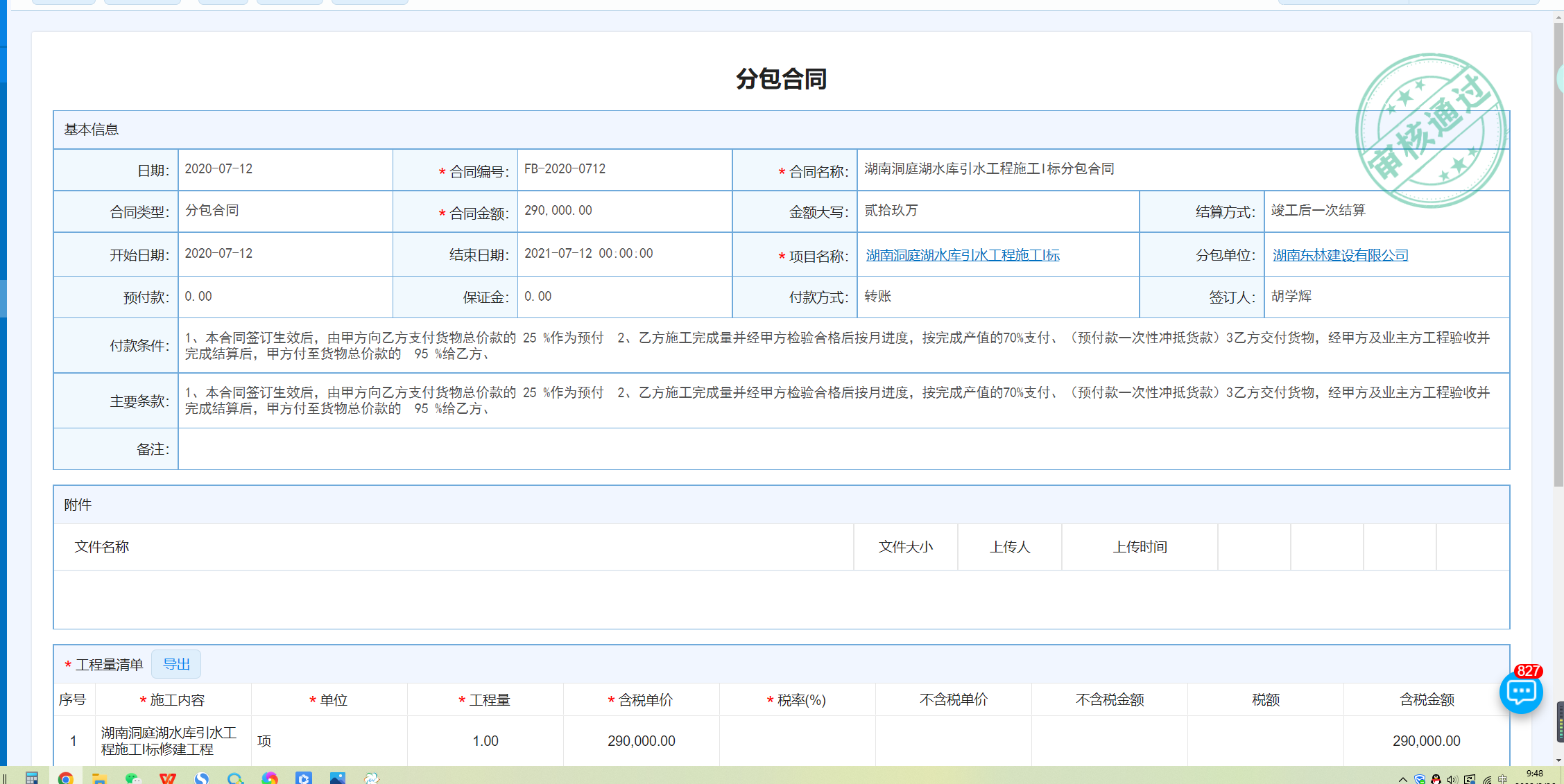
Task: Open 湖南东林建设有限公司 subcontractor link
Action: (1340, 255)
